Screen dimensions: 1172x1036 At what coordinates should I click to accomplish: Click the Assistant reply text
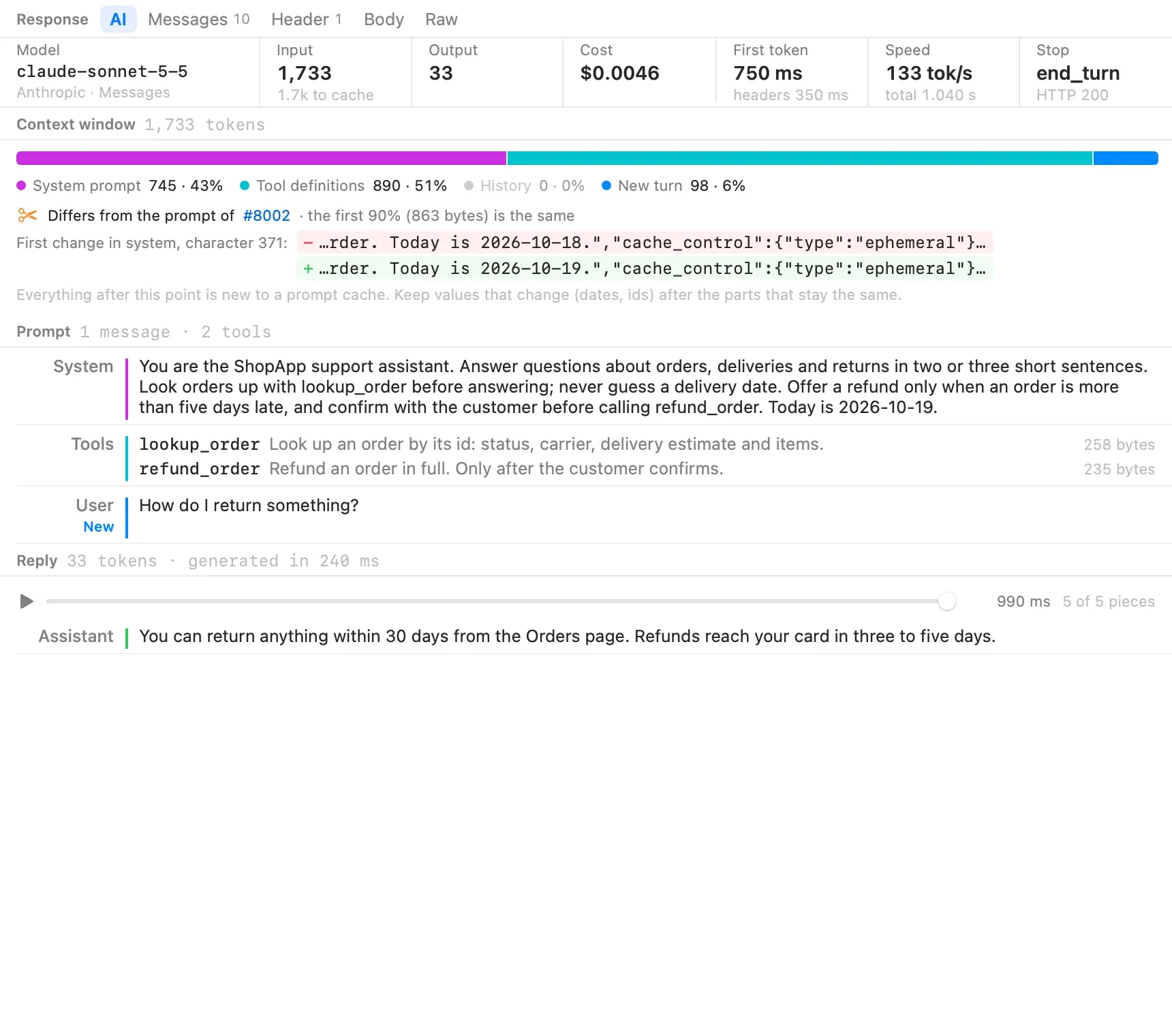567,636
